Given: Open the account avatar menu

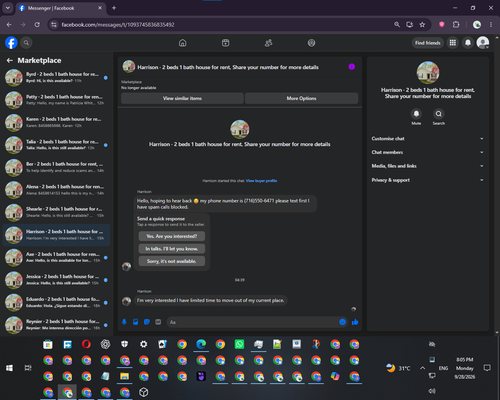Looking at the screenshot, I should [483, 43].
